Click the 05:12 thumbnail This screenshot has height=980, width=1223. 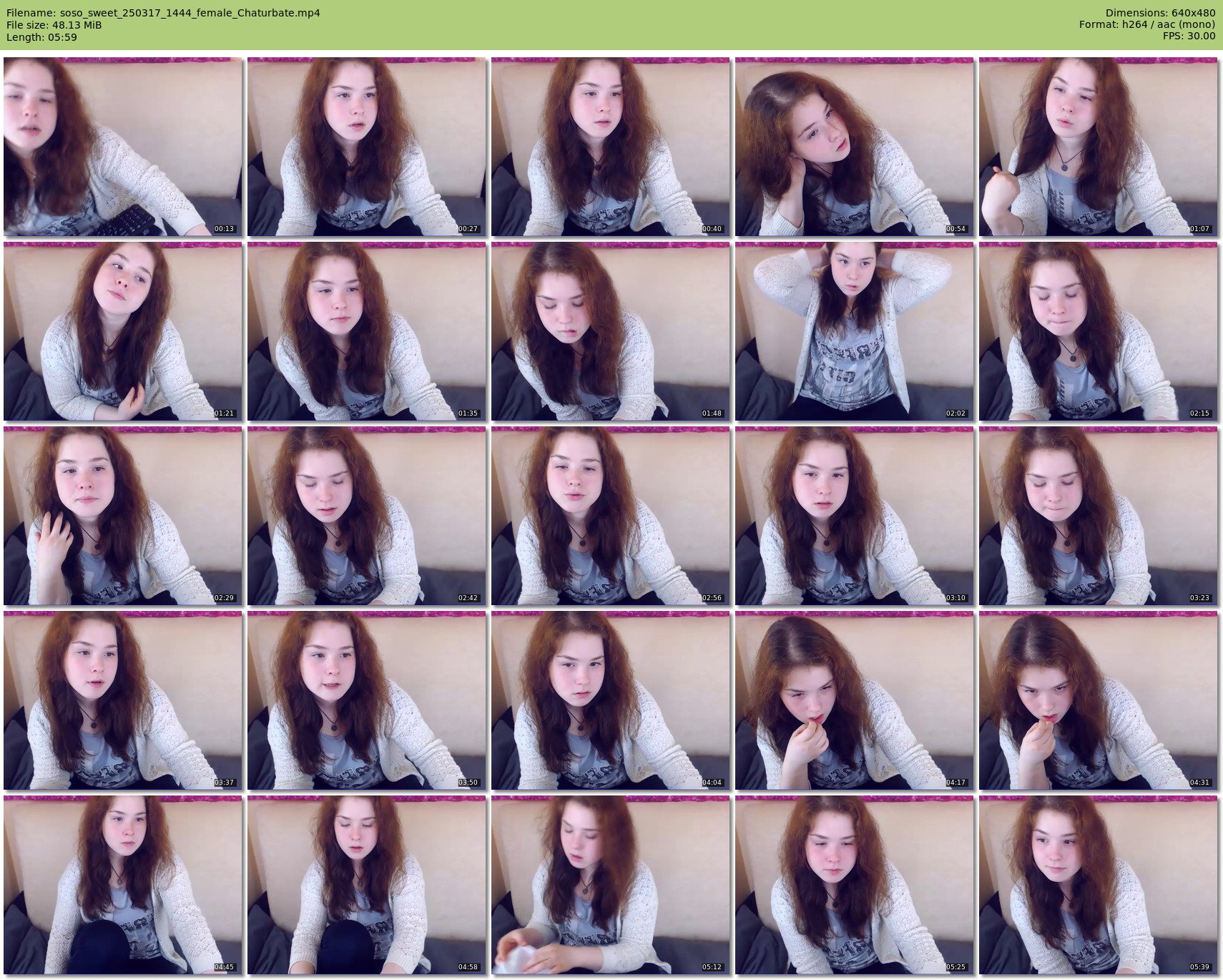(611, 885)
